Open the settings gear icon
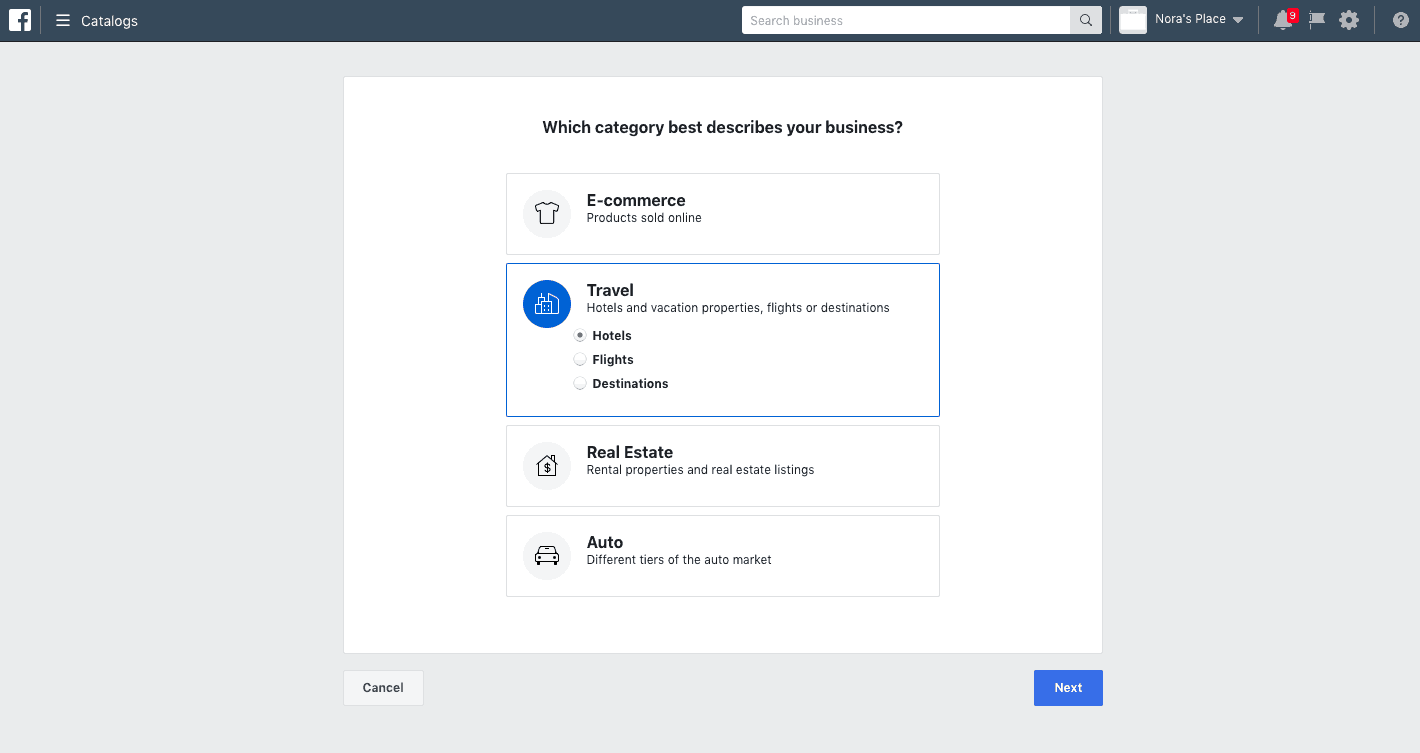 pyautogui.click(x=1349, y=20)
